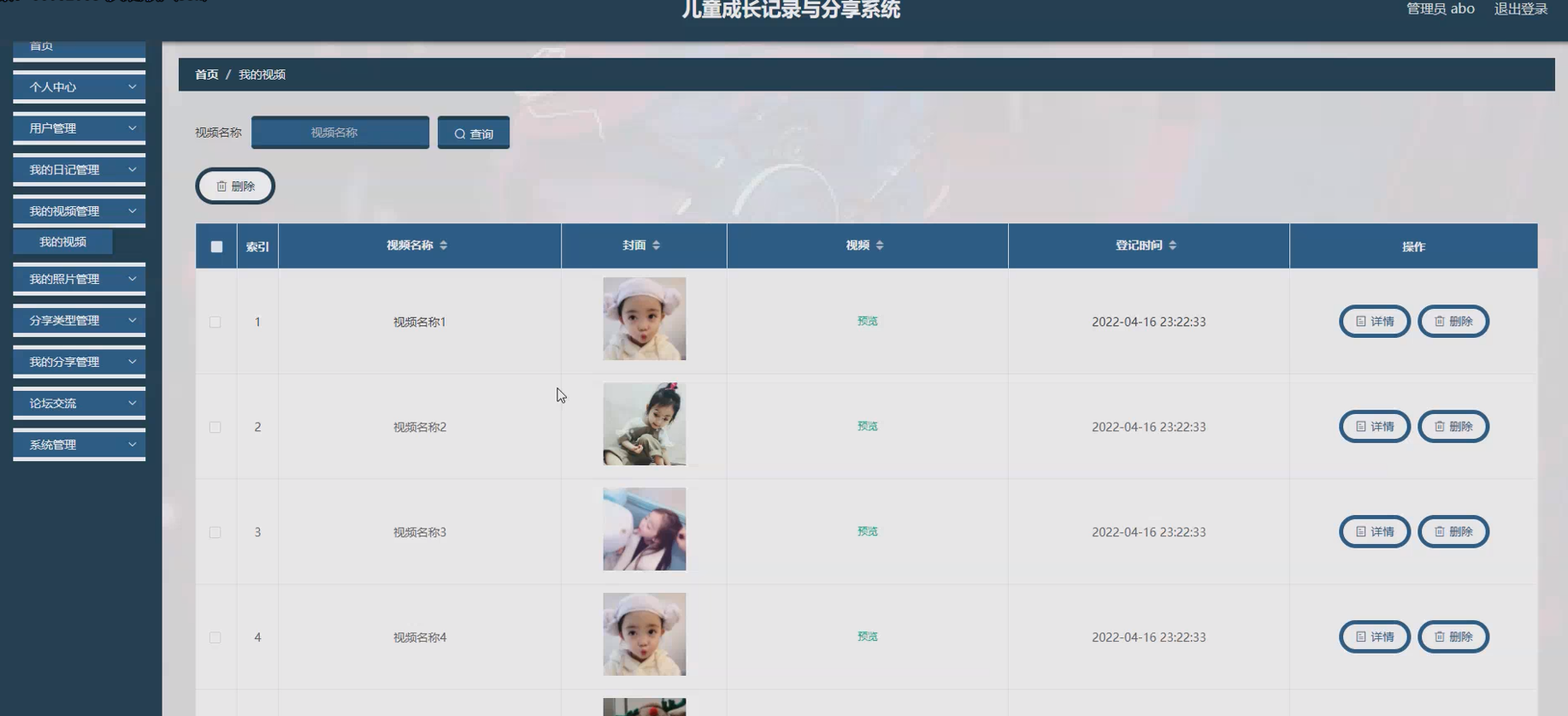The image size is (1568, 716).
Task: Click the 查询 search button
Action: [x=474, y=133]
